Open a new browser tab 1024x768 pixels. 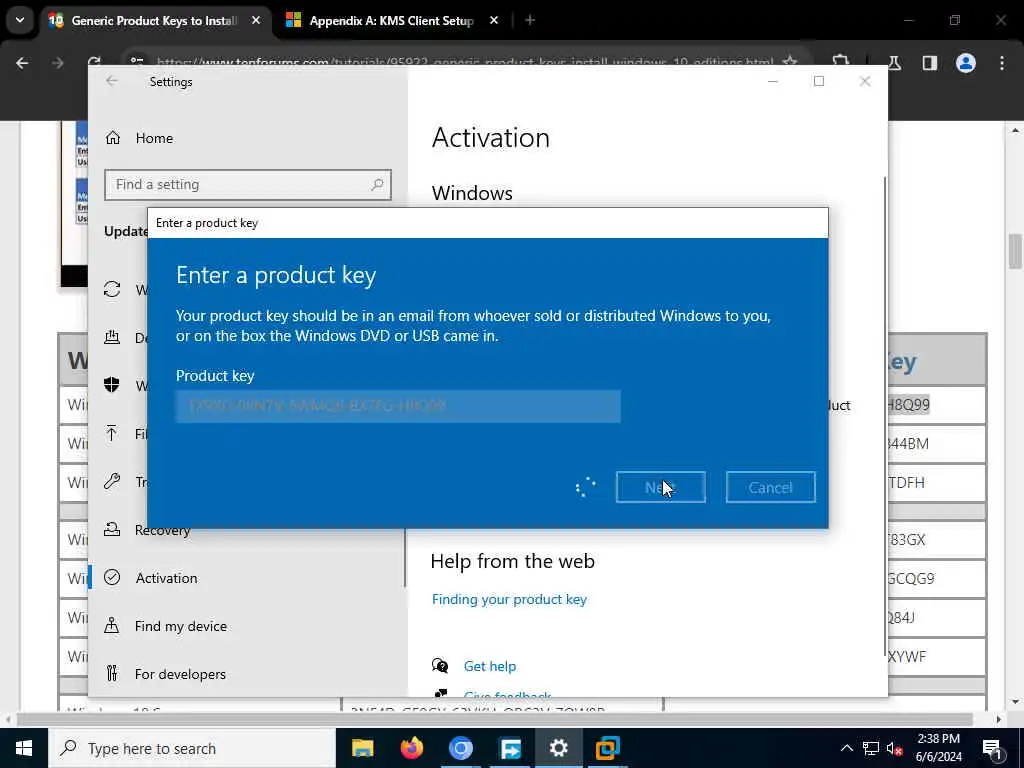click(530, 20)
